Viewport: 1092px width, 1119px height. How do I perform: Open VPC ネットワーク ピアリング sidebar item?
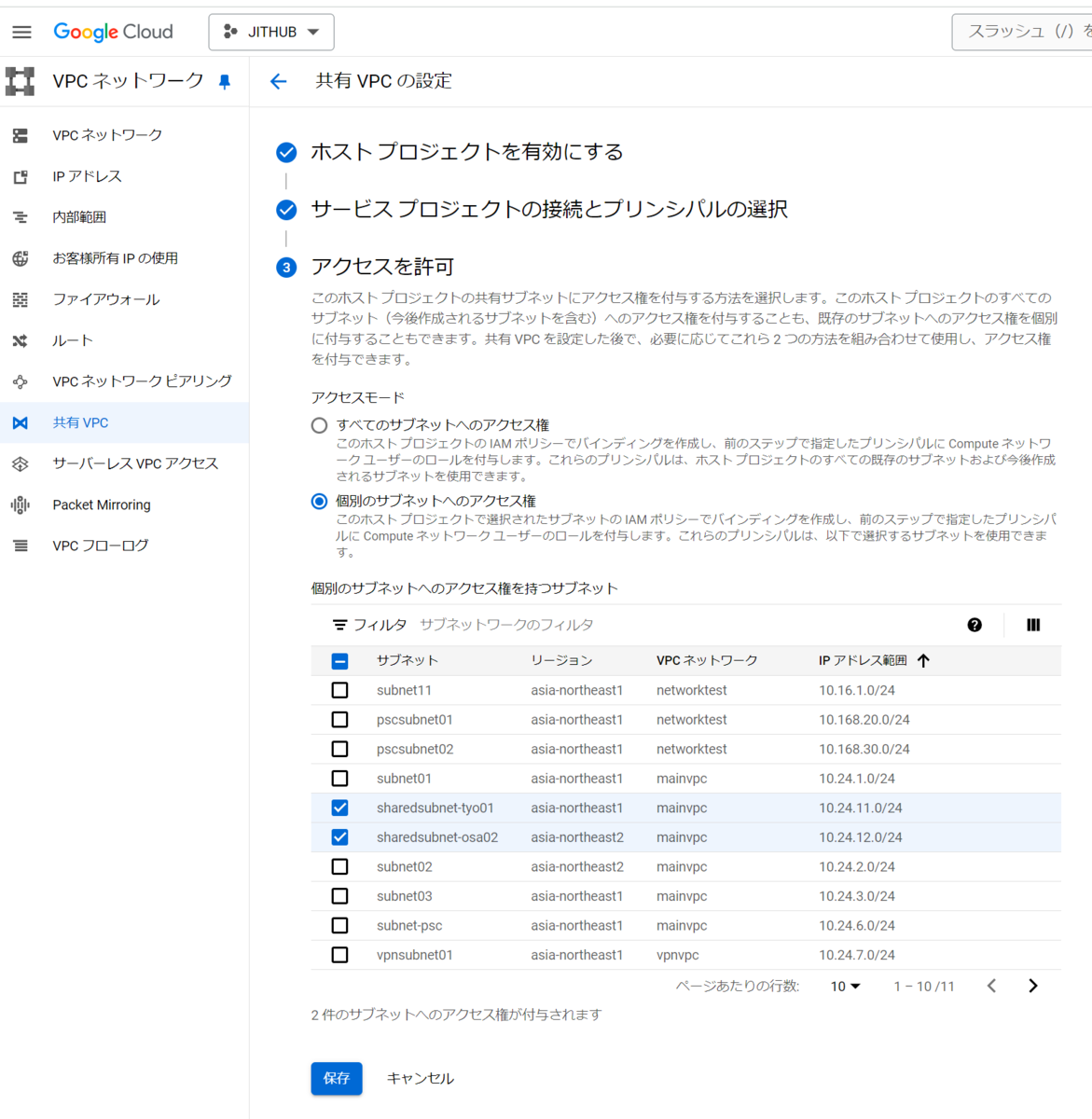point(142,381)
